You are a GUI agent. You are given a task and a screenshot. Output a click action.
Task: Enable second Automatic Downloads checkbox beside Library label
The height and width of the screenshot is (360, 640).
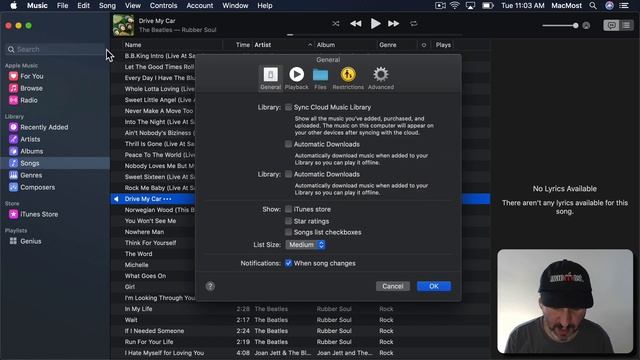288,174
